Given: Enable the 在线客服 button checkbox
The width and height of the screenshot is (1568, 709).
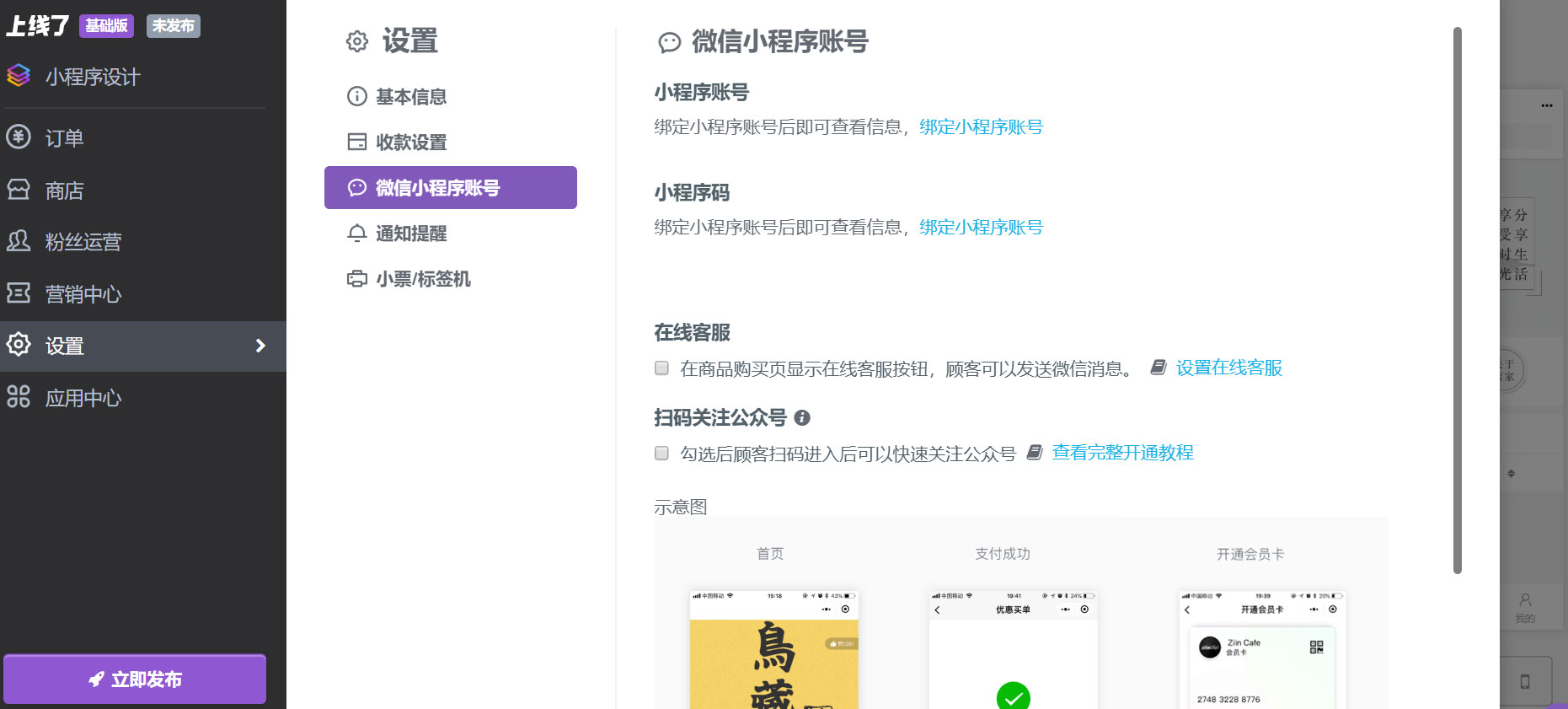Looking at the screenshot, I should 662,368.
